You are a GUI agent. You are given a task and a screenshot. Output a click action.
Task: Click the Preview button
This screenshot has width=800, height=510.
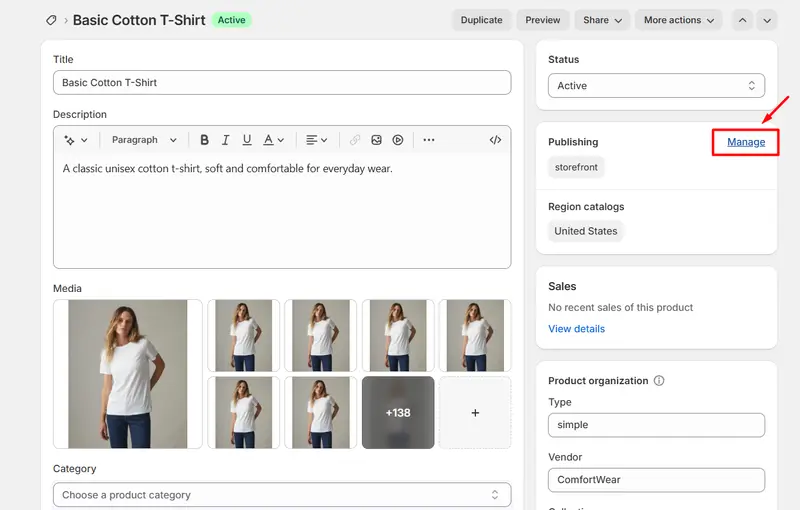point(543,20)
